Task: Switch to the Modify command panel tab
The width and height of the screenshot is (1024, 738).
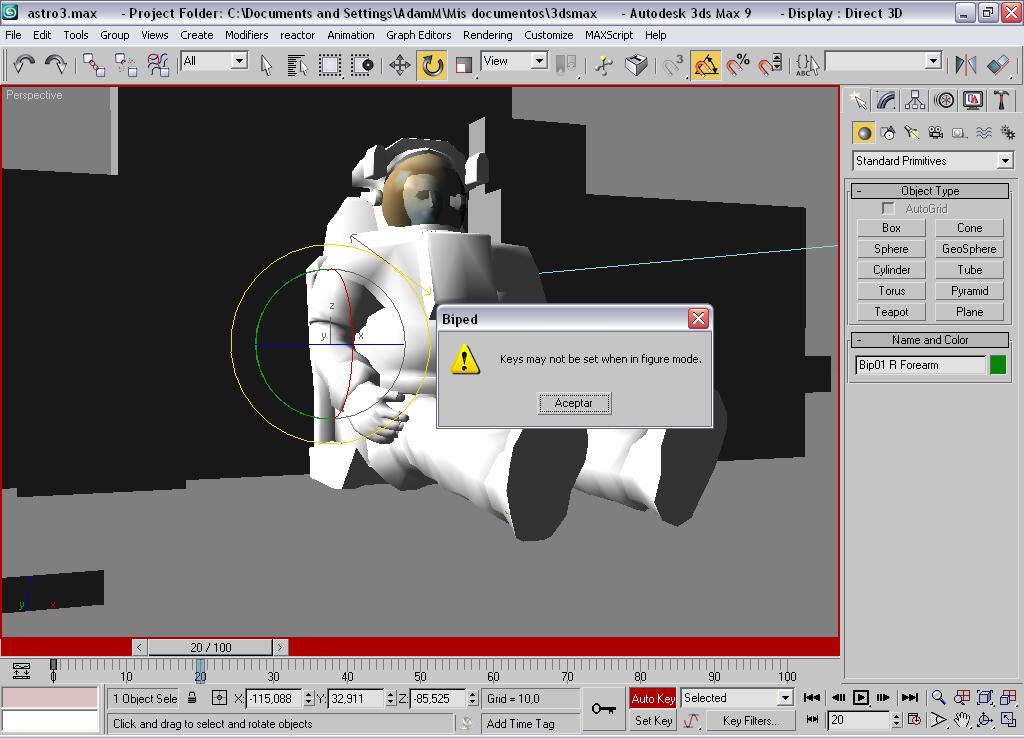Action: (886, 100)
